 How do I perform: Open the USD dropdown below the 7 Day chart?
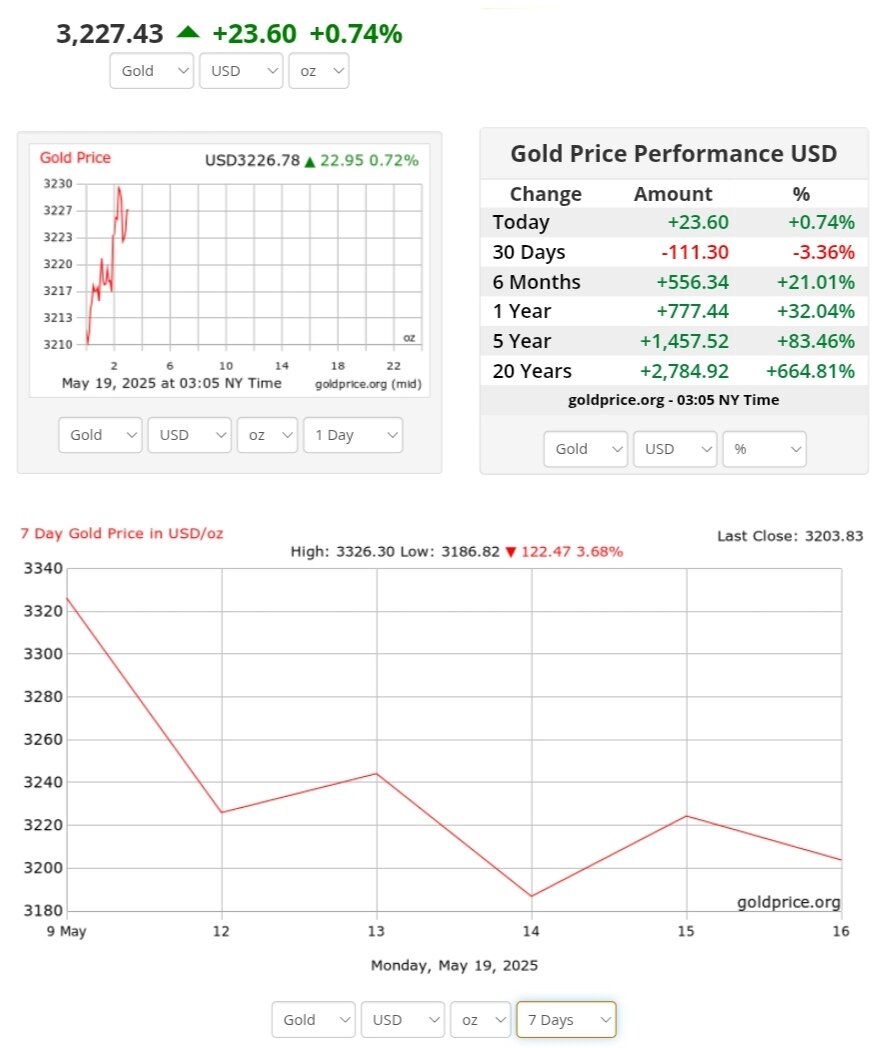point(402,1020)
